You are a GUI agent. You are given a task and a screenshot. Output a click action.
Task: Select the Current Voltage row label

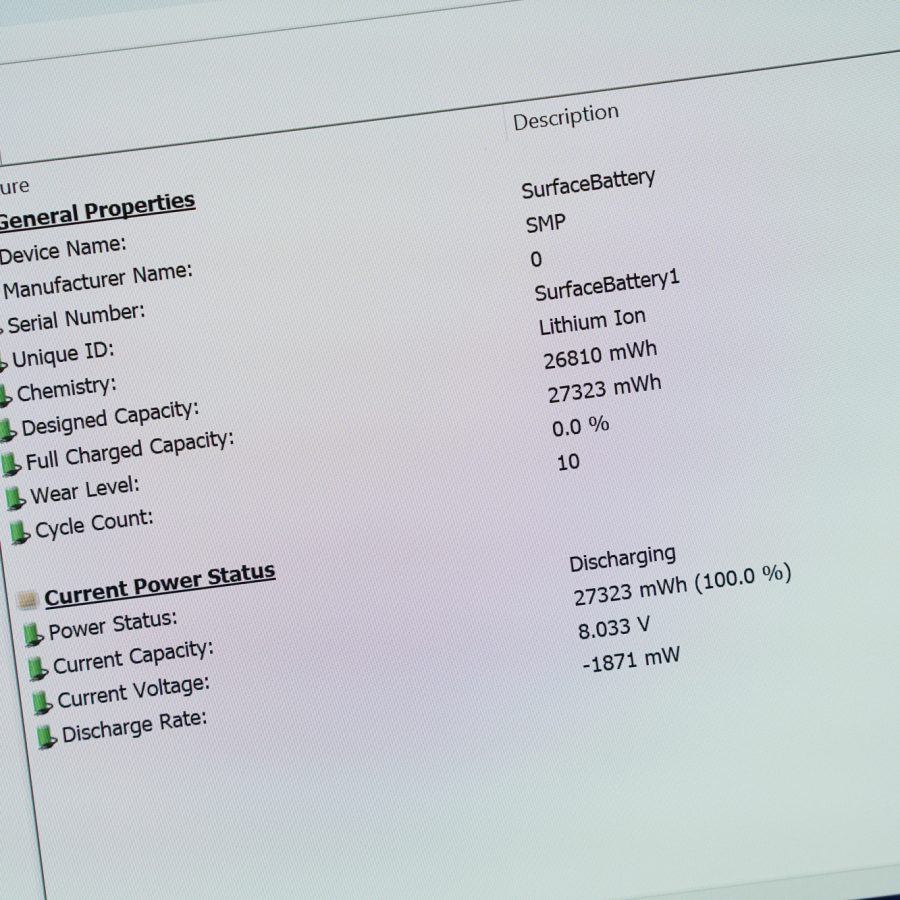point(134,692)
